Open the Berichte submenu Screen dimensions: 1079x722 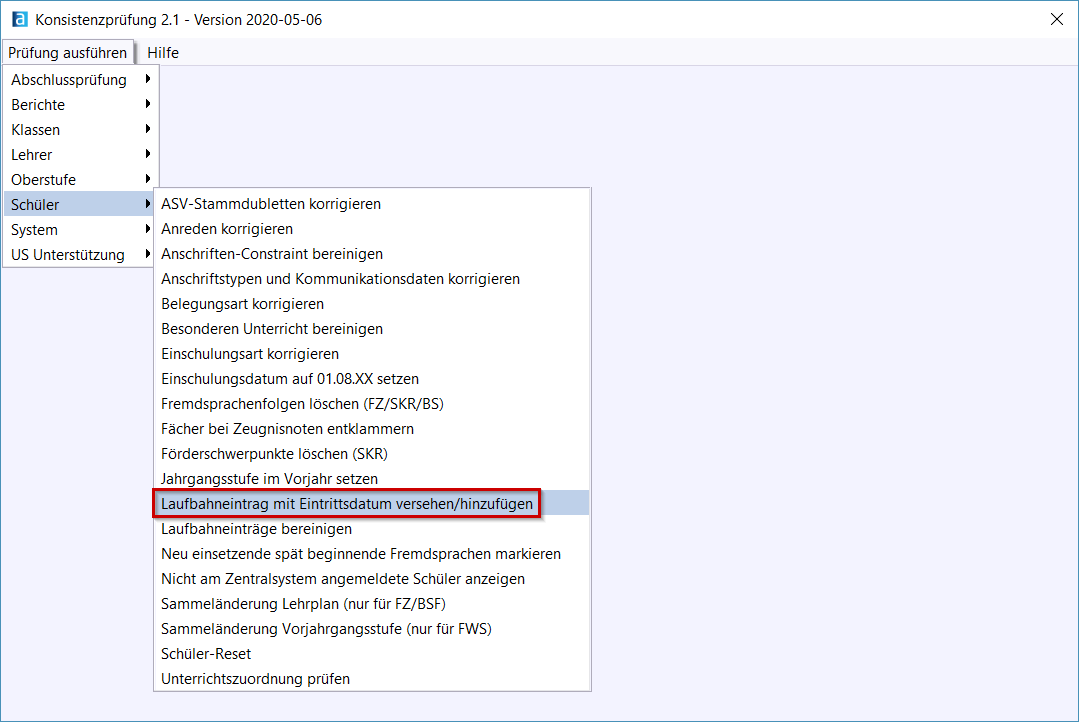pos(81,105)
